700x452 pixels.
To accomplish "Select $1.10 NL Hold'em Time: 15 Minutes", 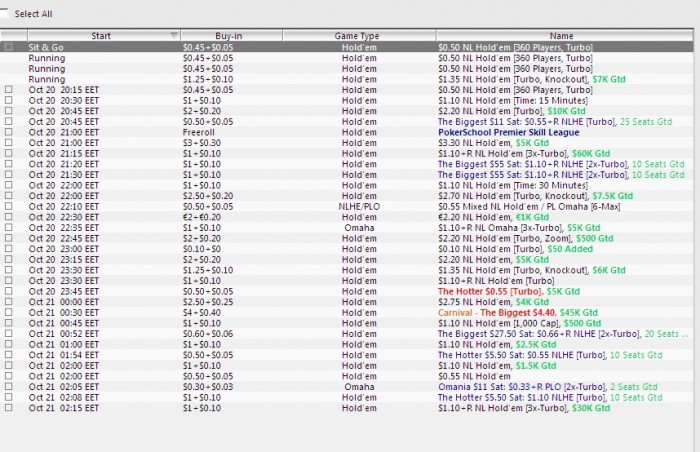I will point(513,100).
